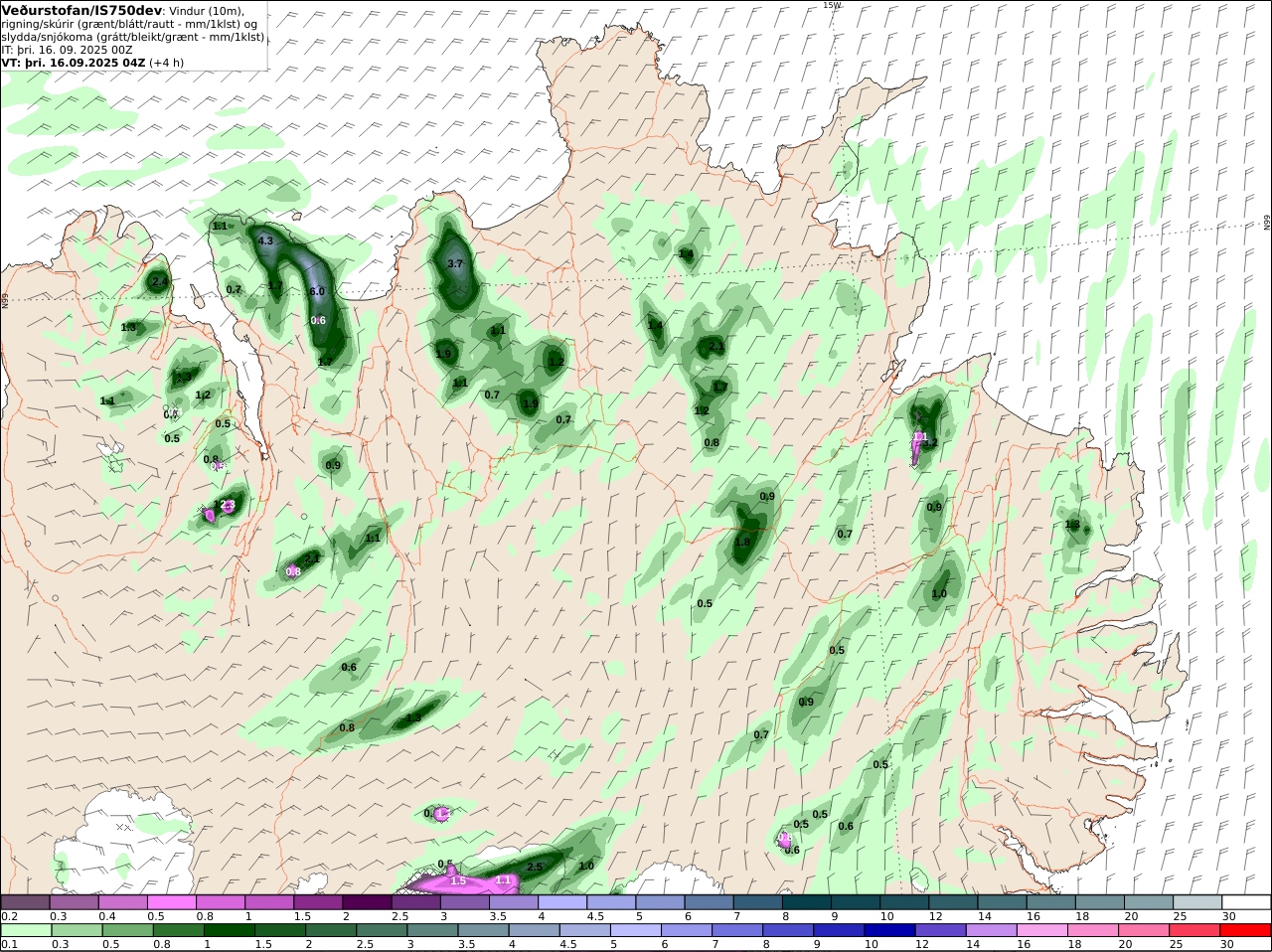Click the 'VT: þri. 16.09.2025 04Z' valid time line

pyautogui.click(x=74, y=63)
